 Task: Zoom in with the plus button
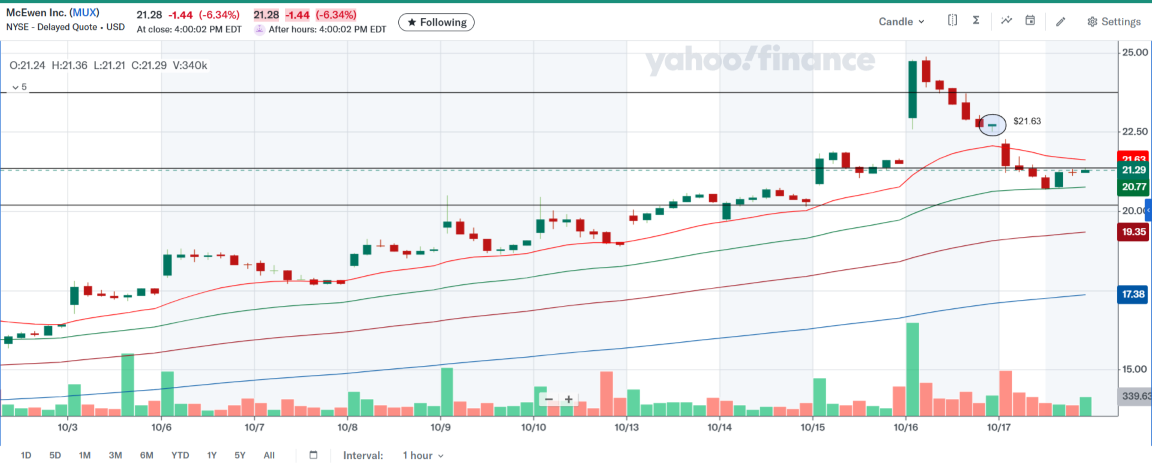point(568,400)
